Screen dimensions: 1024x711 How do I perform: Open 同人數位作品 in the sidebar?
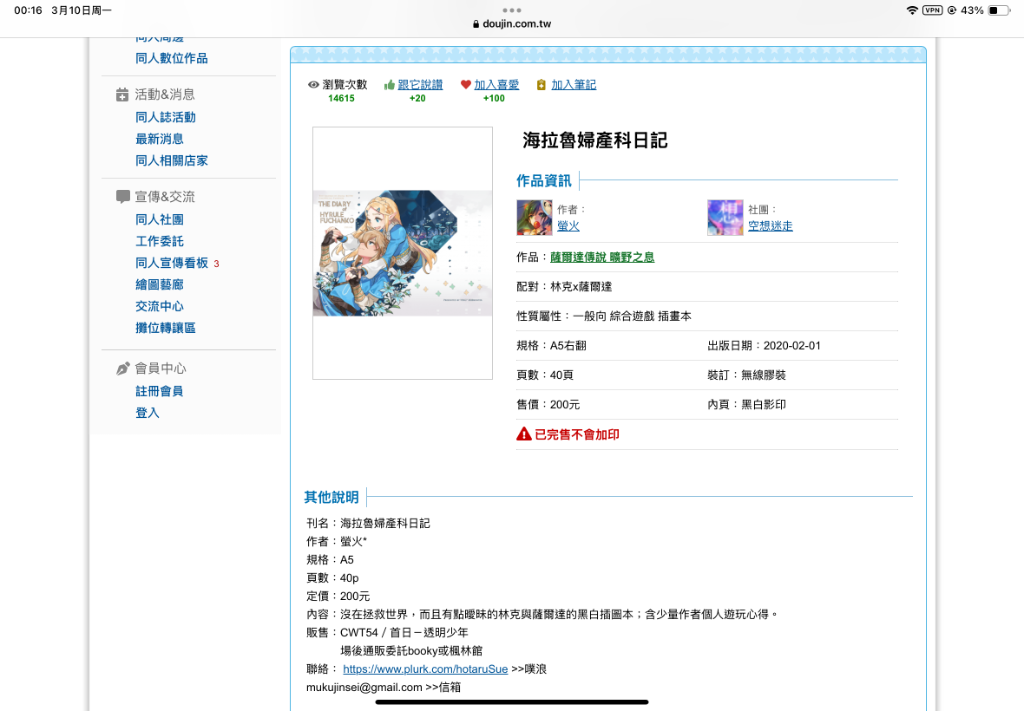coord(172,58)
